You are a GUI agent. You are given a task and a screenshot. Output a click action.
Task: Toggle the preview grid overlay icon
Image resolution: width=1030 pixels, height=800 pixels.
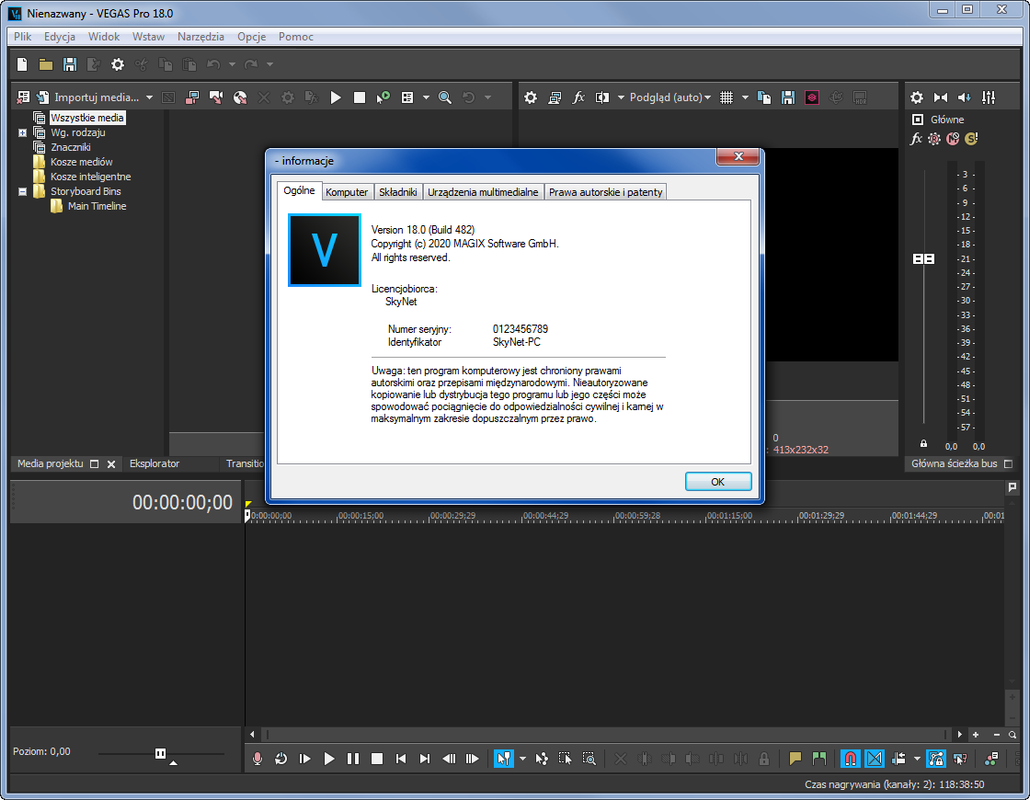click(x=727, y=97)
